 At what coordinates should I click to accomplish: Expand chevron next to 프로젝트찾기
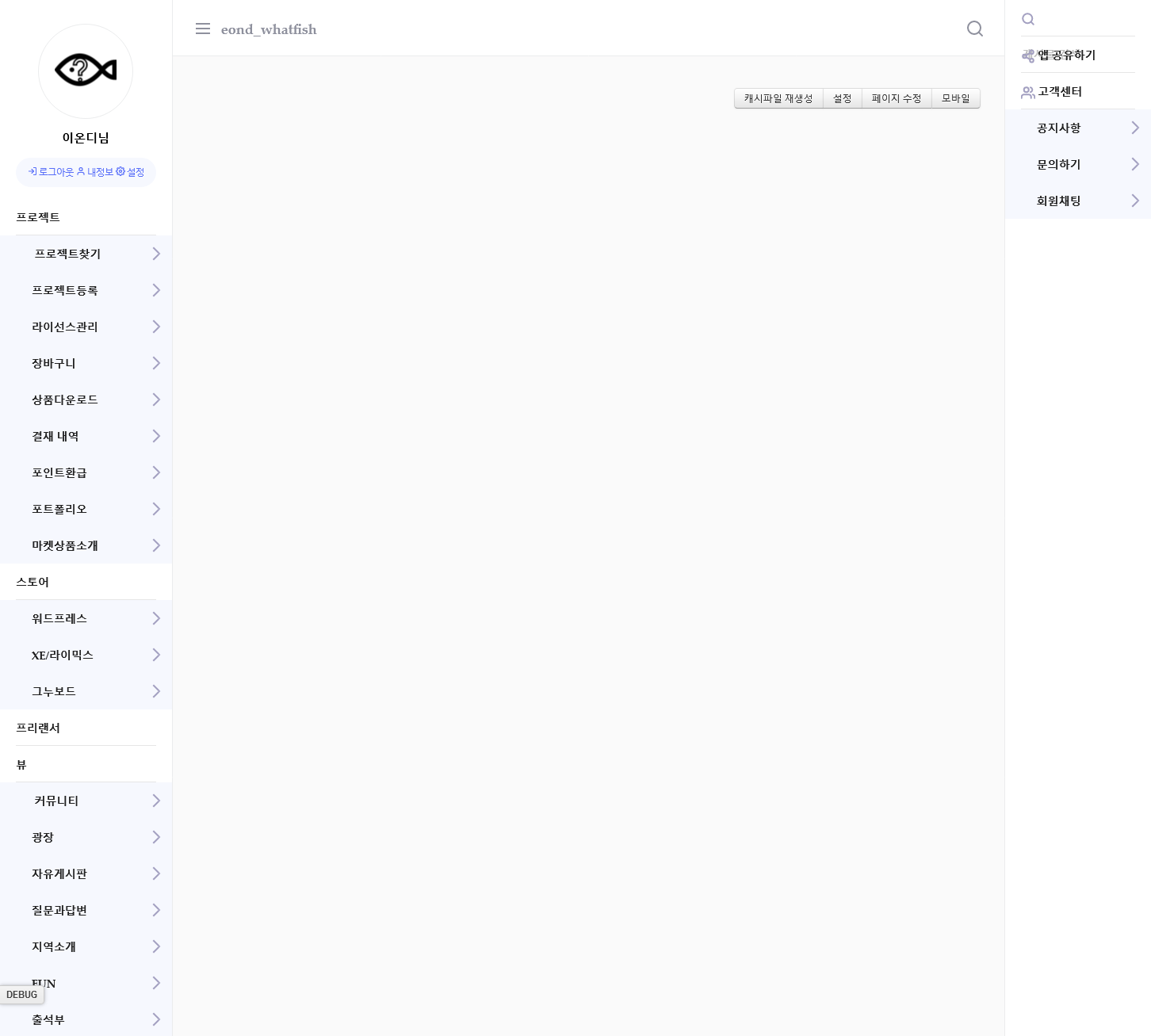coord(156,254)
